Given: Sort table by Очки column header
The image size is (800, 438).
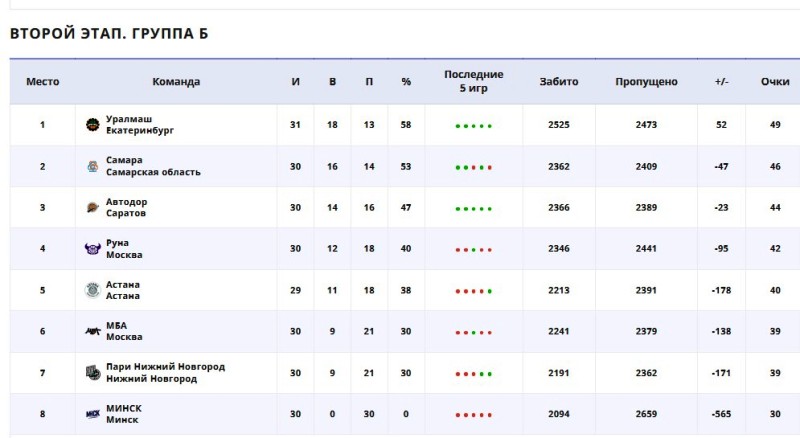Looking at the screenshot, I should pos(775,82).
